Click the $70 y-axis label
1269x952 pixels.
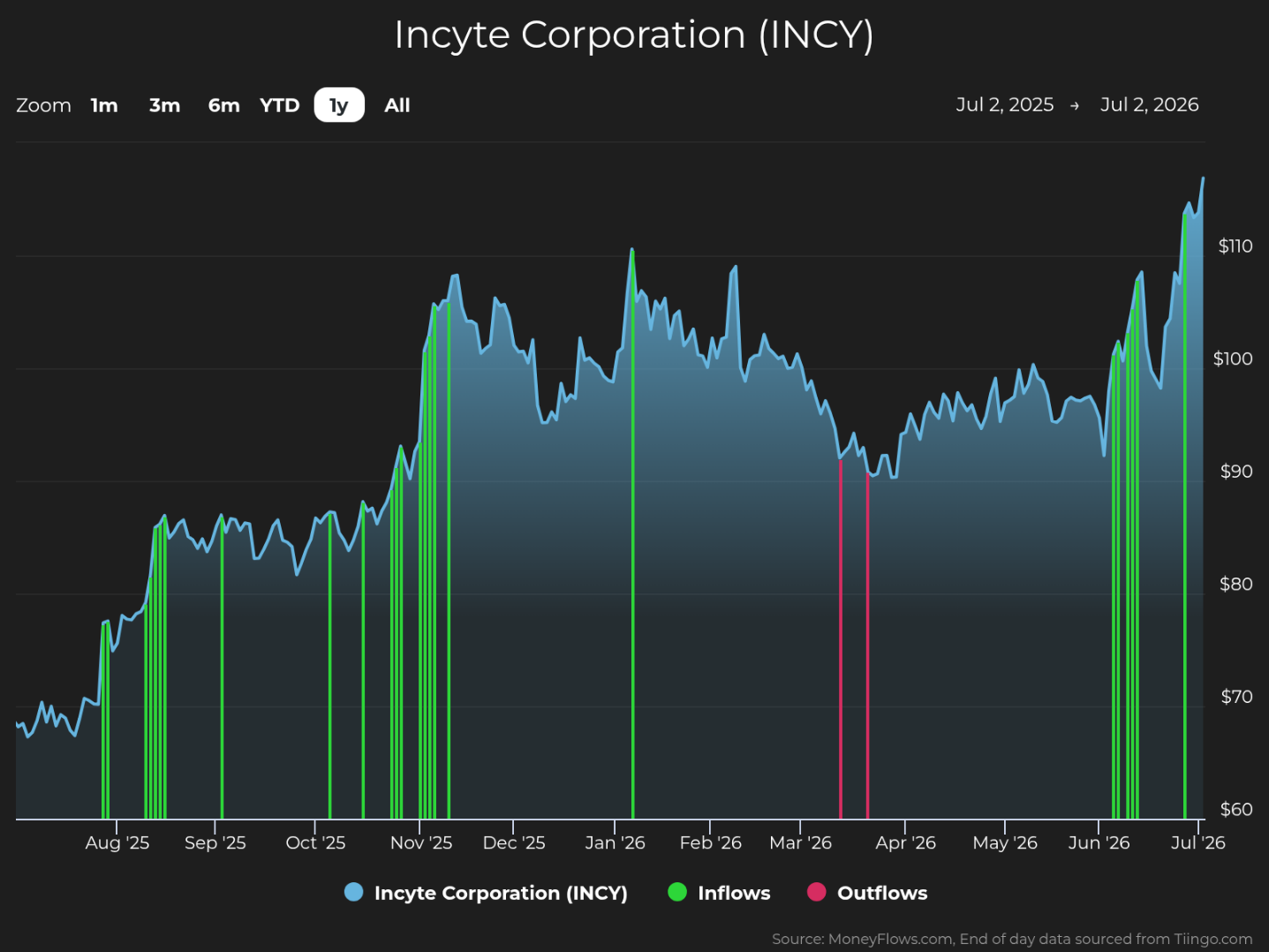click(x=1236, y=697)
